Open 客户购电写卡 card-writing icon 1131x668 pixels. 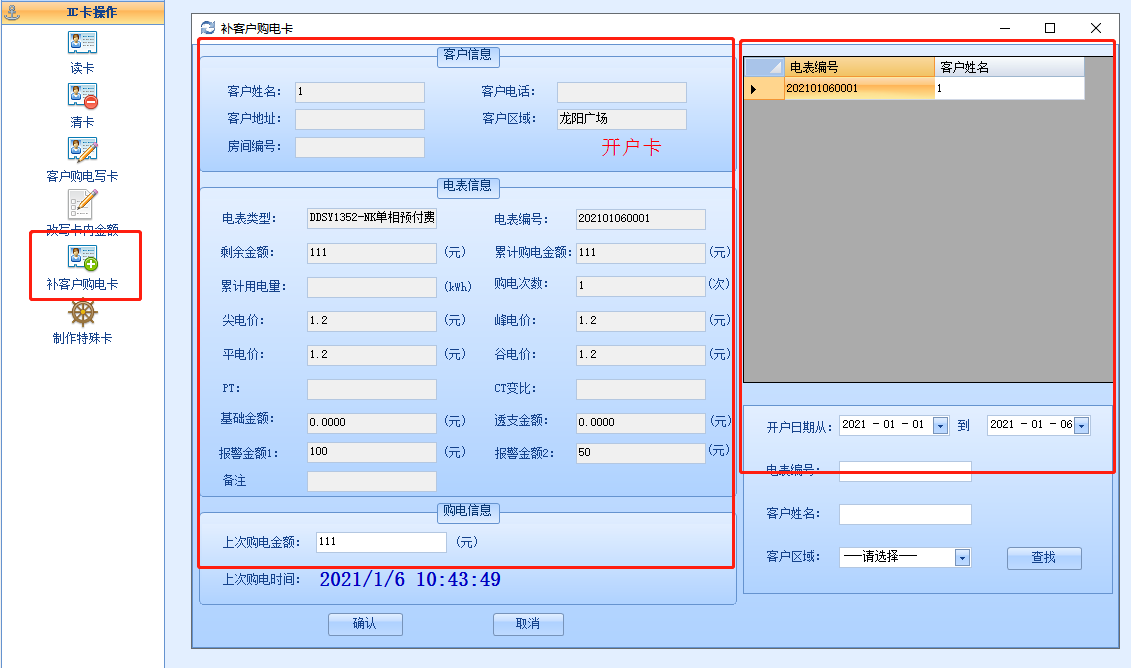pyautogui.click(x=82, y=150)
